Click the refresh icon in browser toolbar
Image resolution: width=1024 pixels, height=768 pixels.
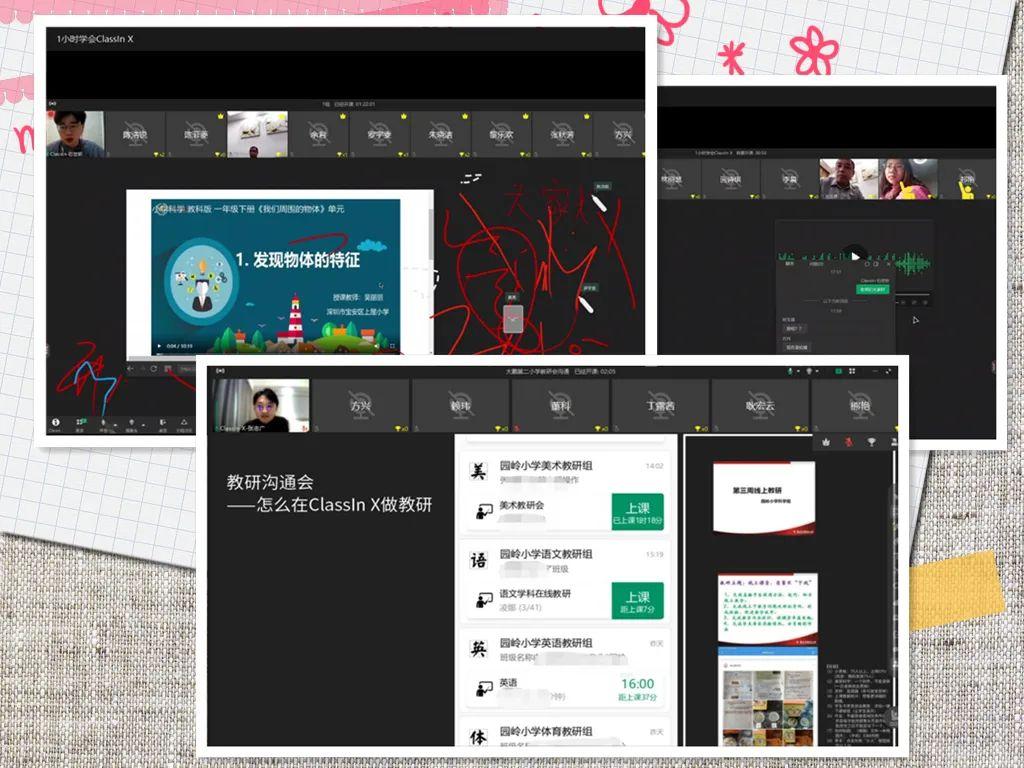point(153,369)
